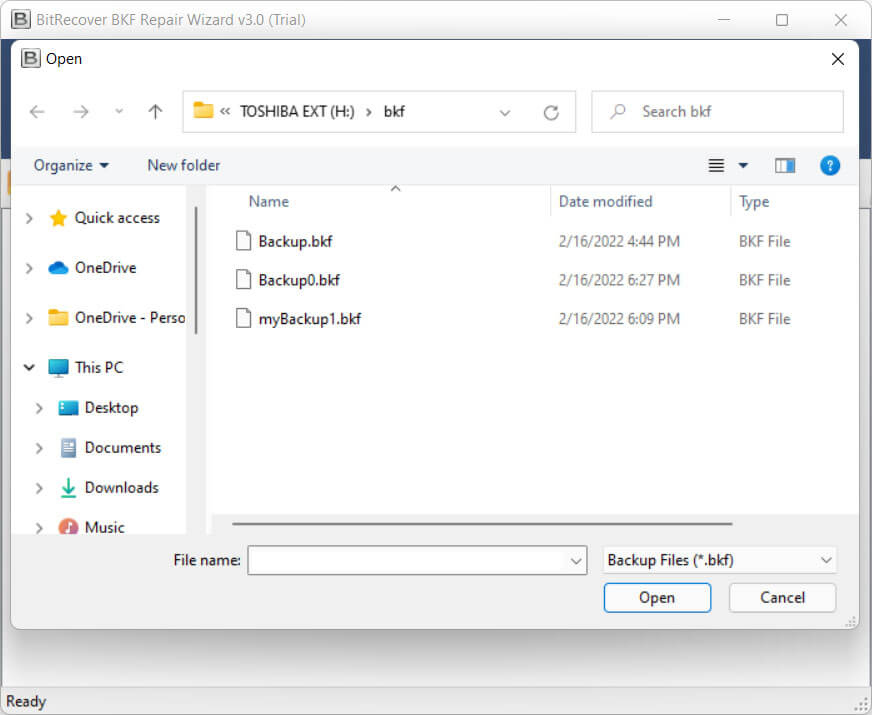Open Help with the question mark icon
Viewport: 872px width, 715px height.
point(830,166)
